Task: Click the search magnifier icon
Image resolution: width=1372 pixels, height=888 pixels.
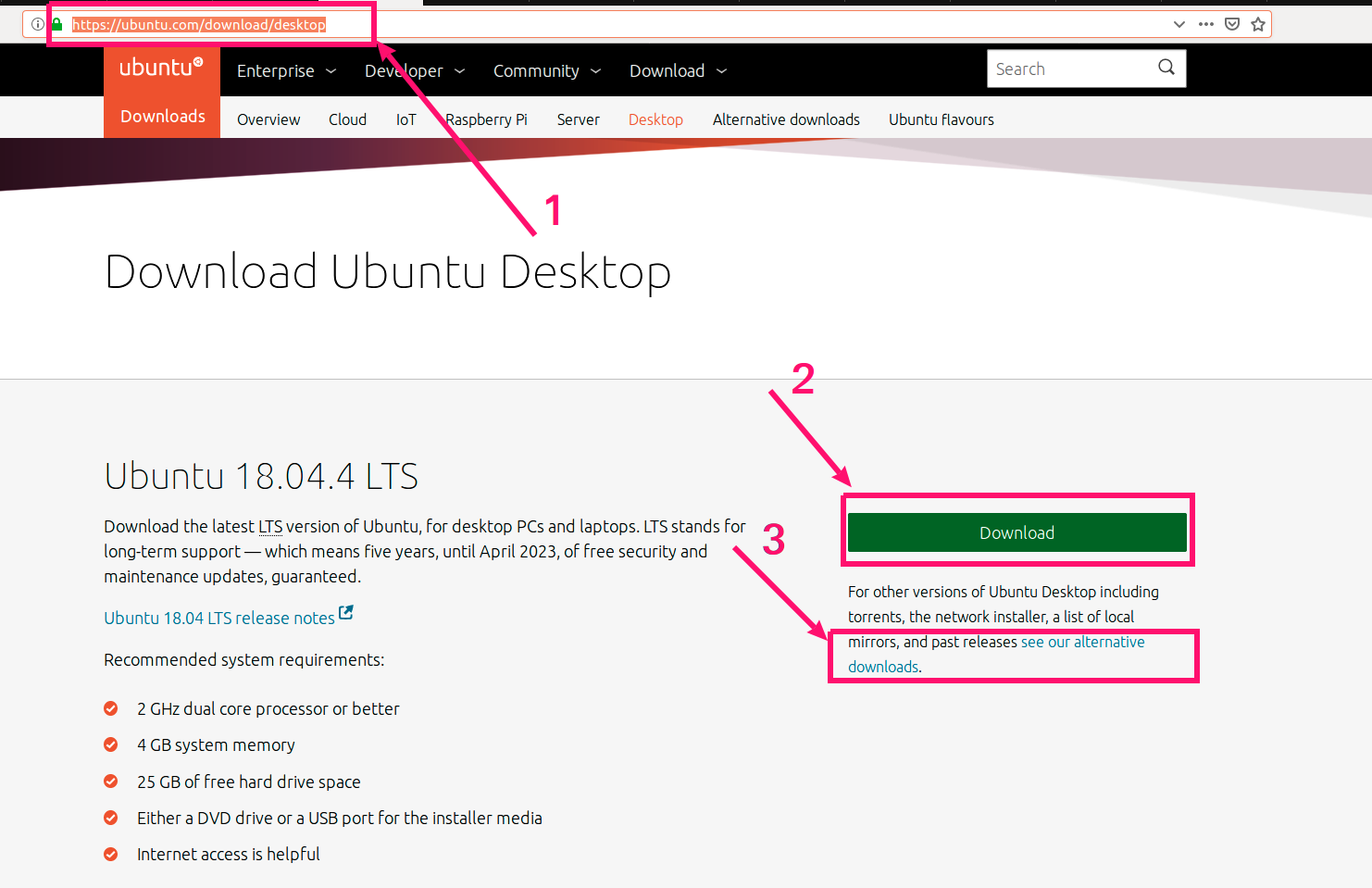Action: 1166,68
